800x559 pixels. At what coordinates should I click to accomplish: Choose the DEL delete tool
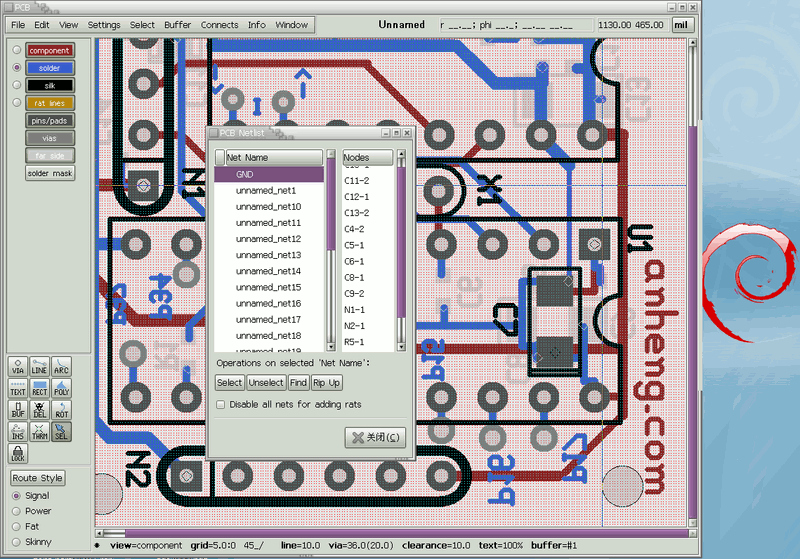pos(40,411)
